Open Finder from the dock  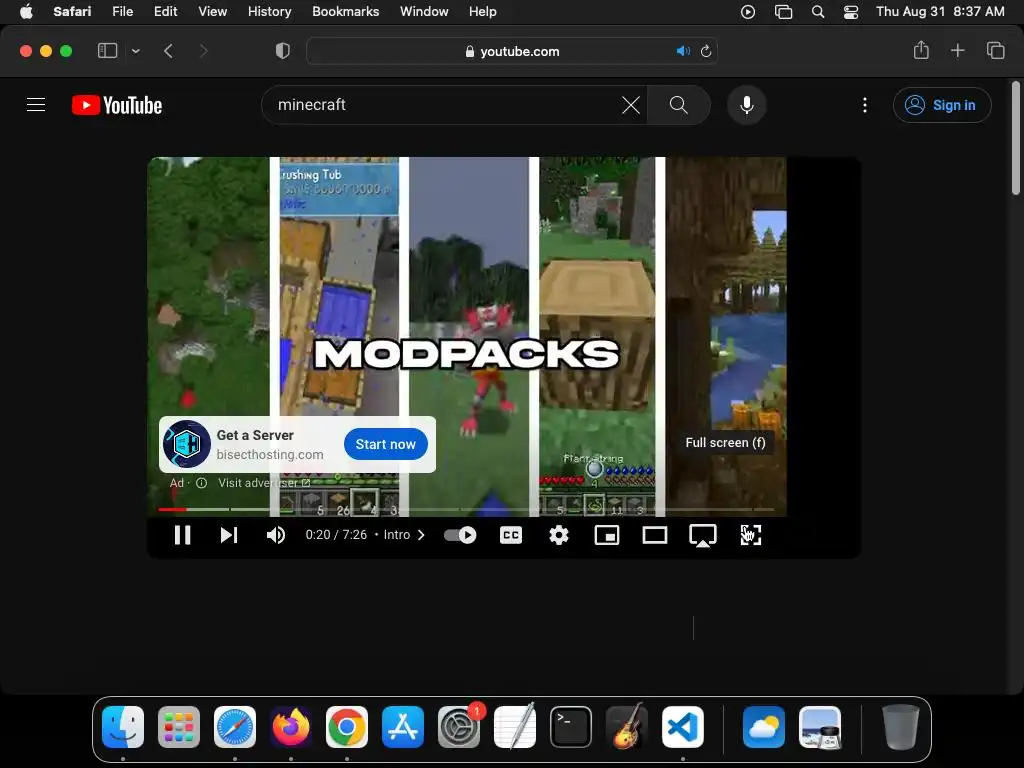coord(123,727)
